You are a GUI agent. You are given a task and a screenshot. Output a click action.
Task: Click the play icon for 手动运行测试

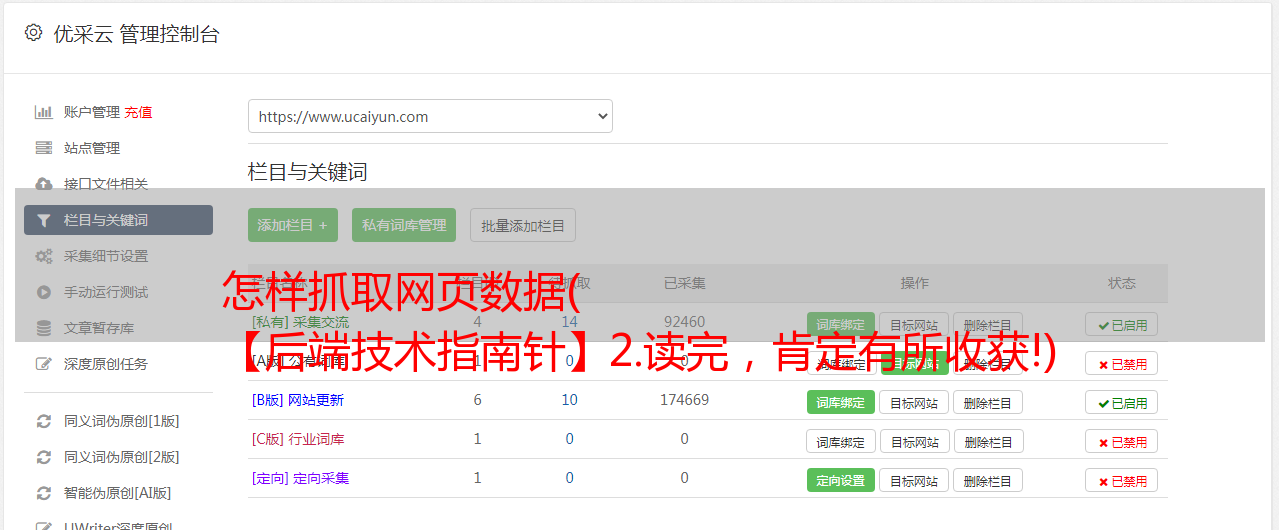coord(43,292)
